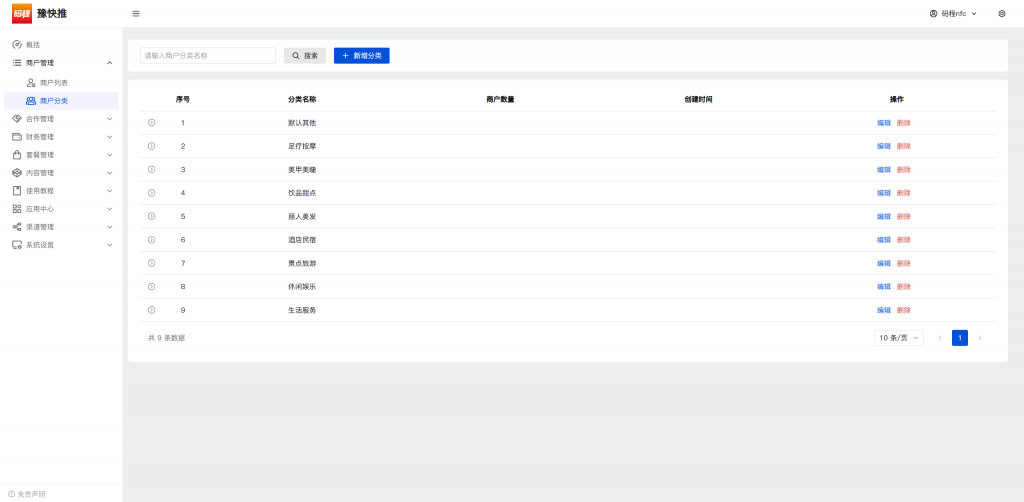
Task: Click the hamburger menu collapse icon
Action: point(136,14)
